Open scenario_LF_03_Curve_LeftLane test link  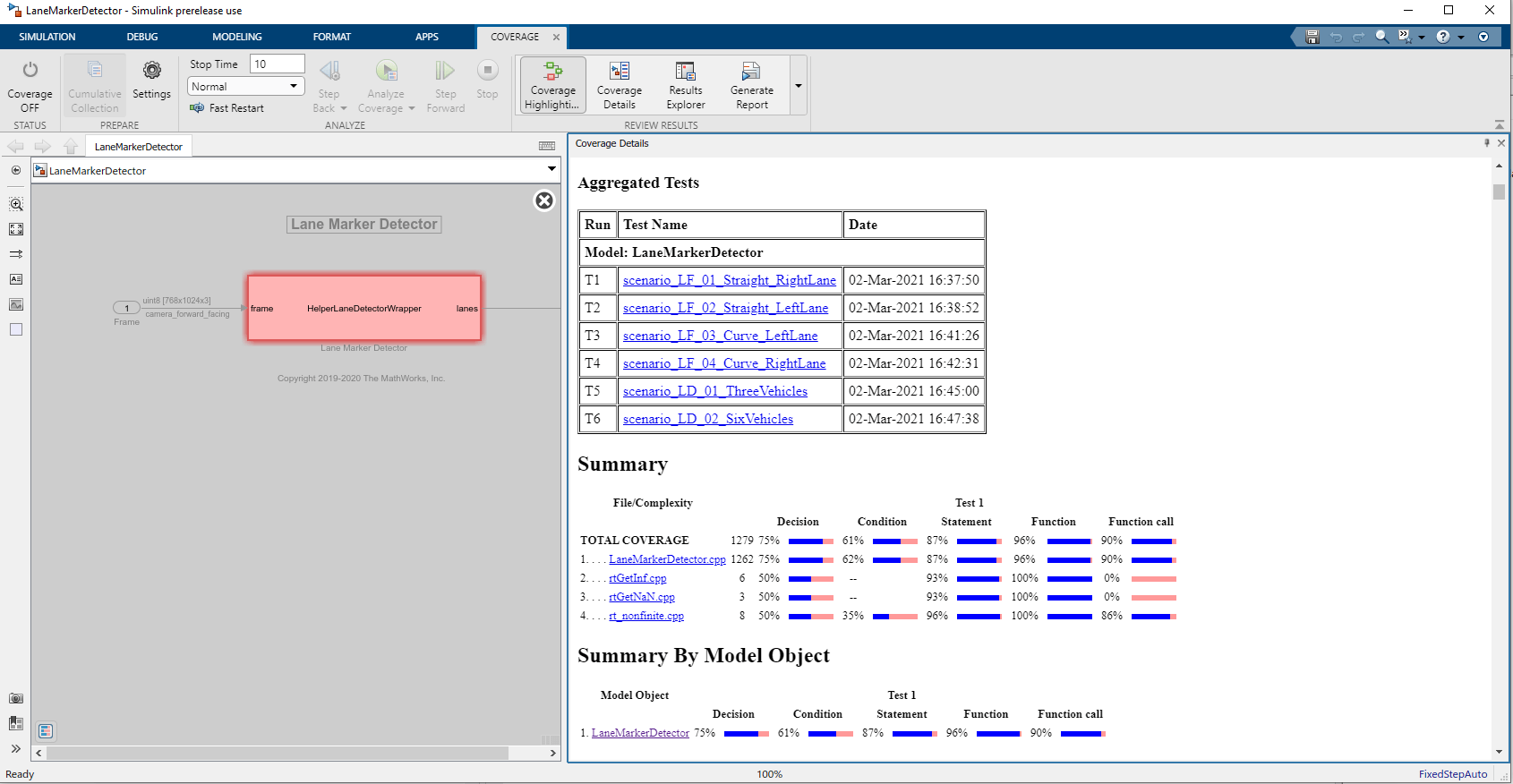point(720,336)
